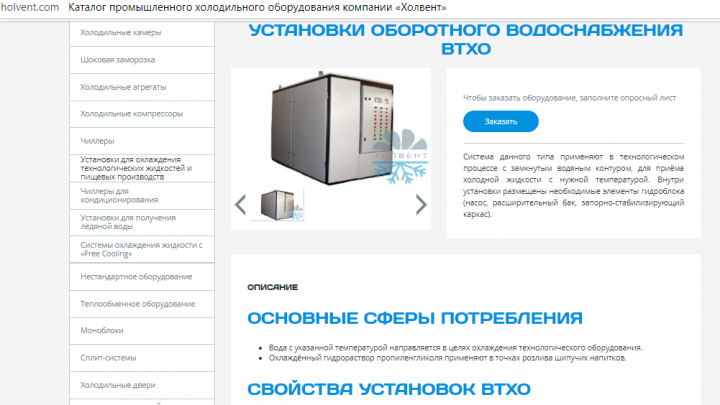Open Установки для получения ледяной воды
The height and width of the screenshot is (405, 720).
[142, 222]
